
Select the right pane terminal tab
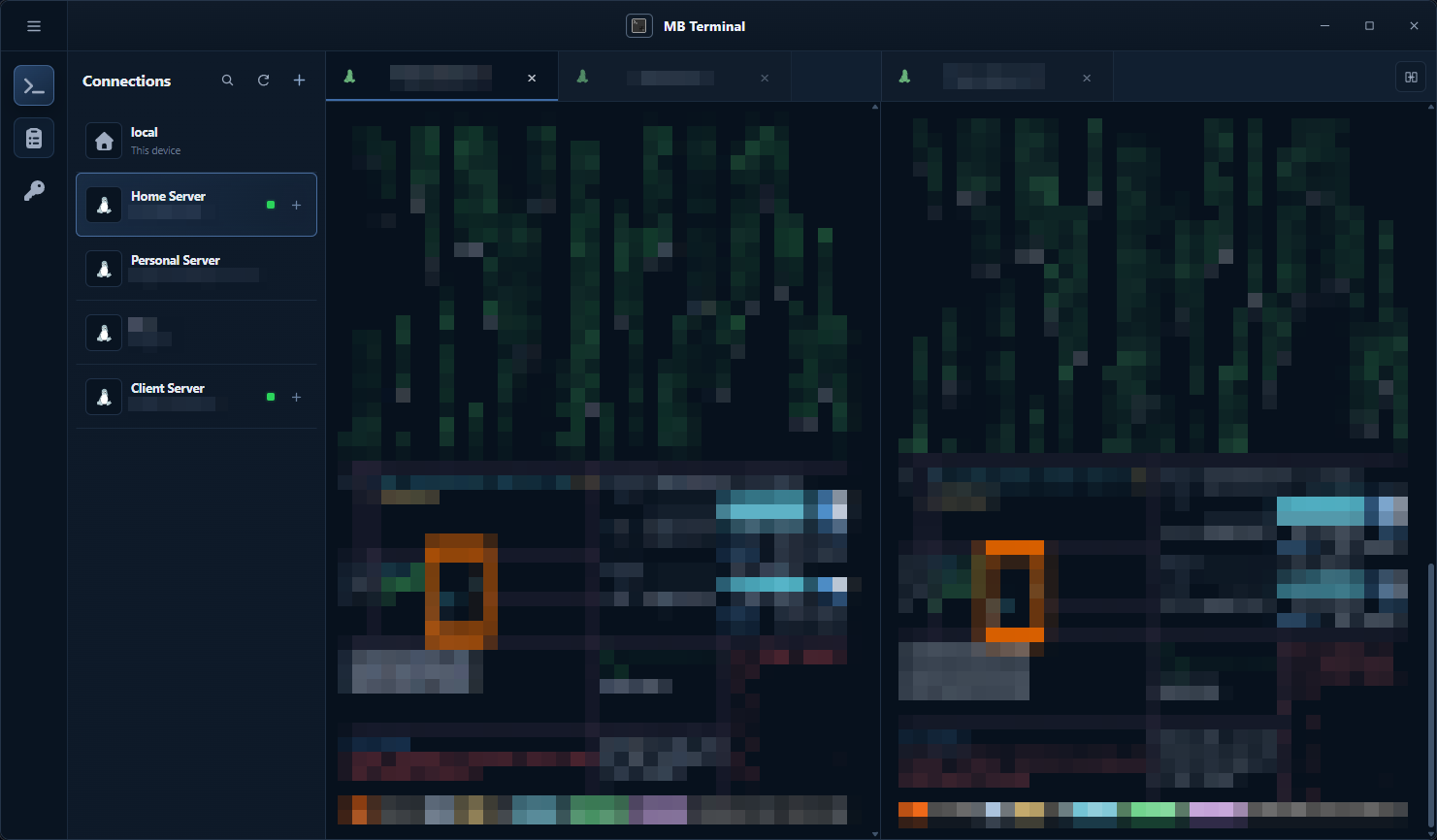pyautogui.click(x=997, y=77)
